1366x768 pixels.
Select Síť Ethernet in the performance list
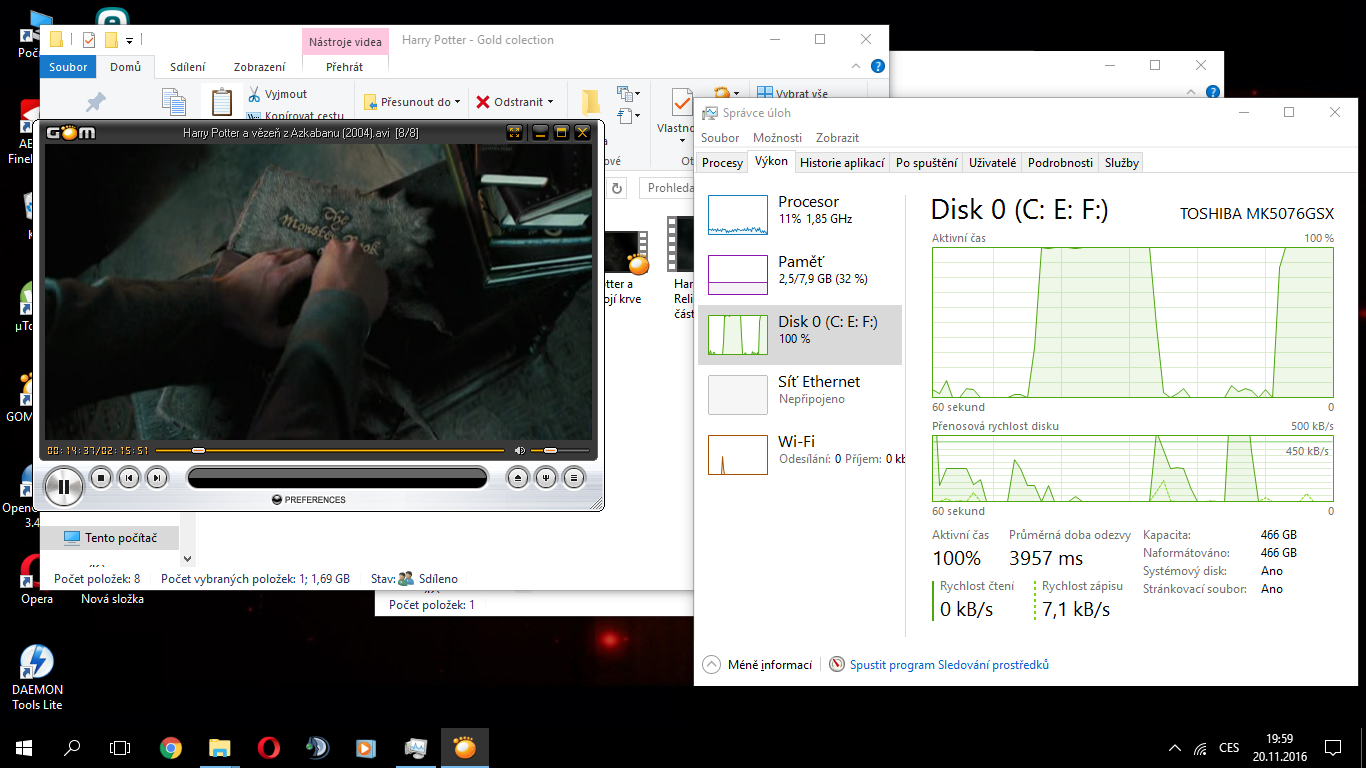tap(800, 394)
